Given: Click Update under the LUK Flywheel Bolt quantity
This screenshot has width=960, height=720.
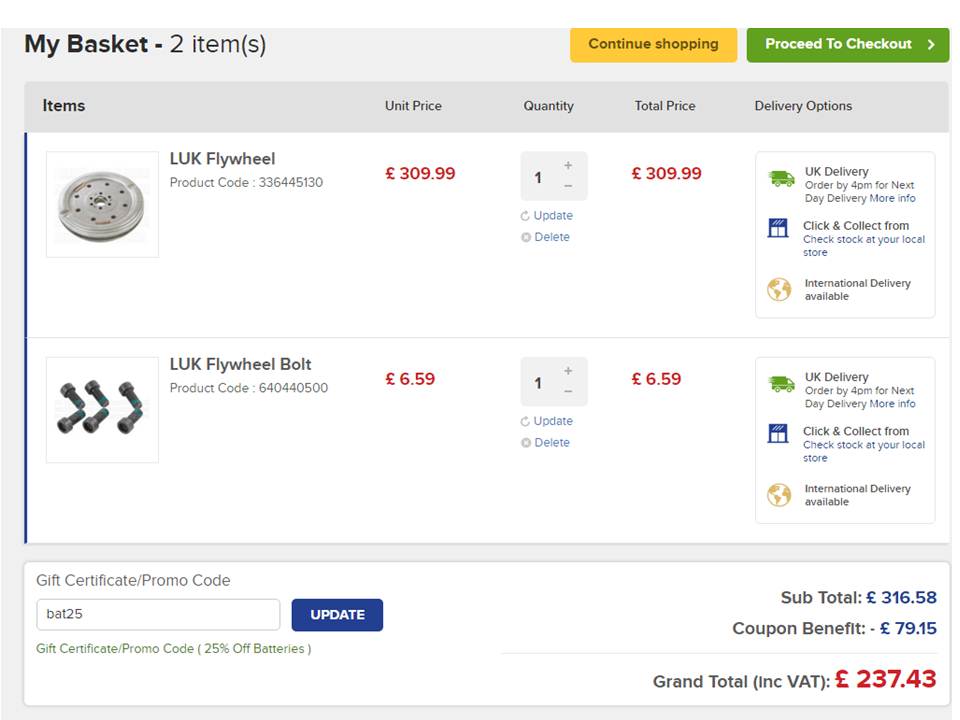Looking at the screenshot, I should pos(553,421).
